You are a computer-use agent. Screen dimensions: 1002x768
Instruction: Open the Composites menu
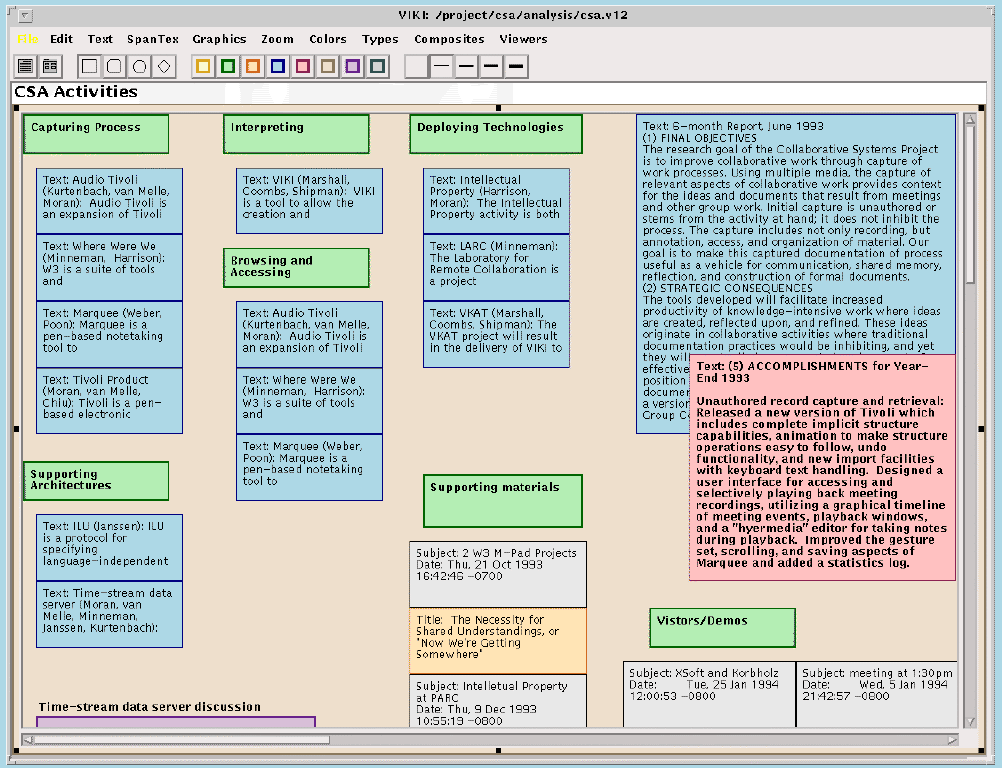tap(449, 39)
